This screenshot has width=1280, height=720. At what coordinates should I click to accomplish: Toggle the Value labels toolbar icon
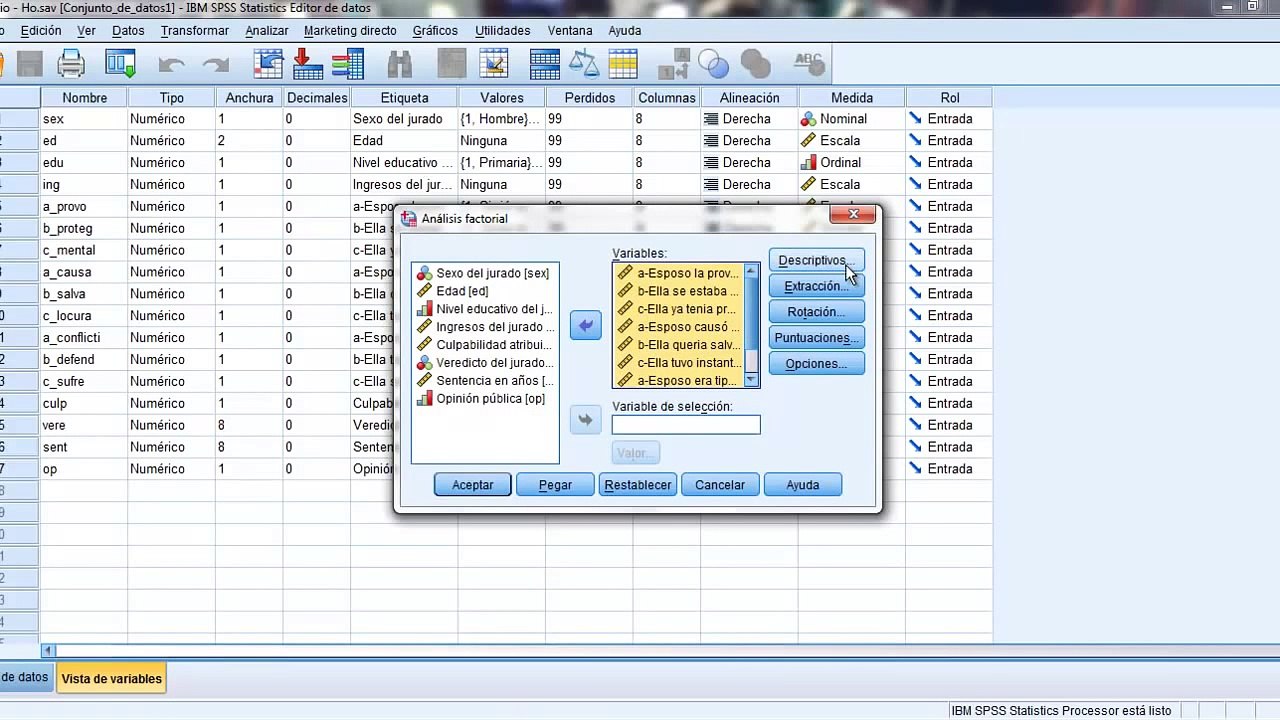[x=674, y=65]
